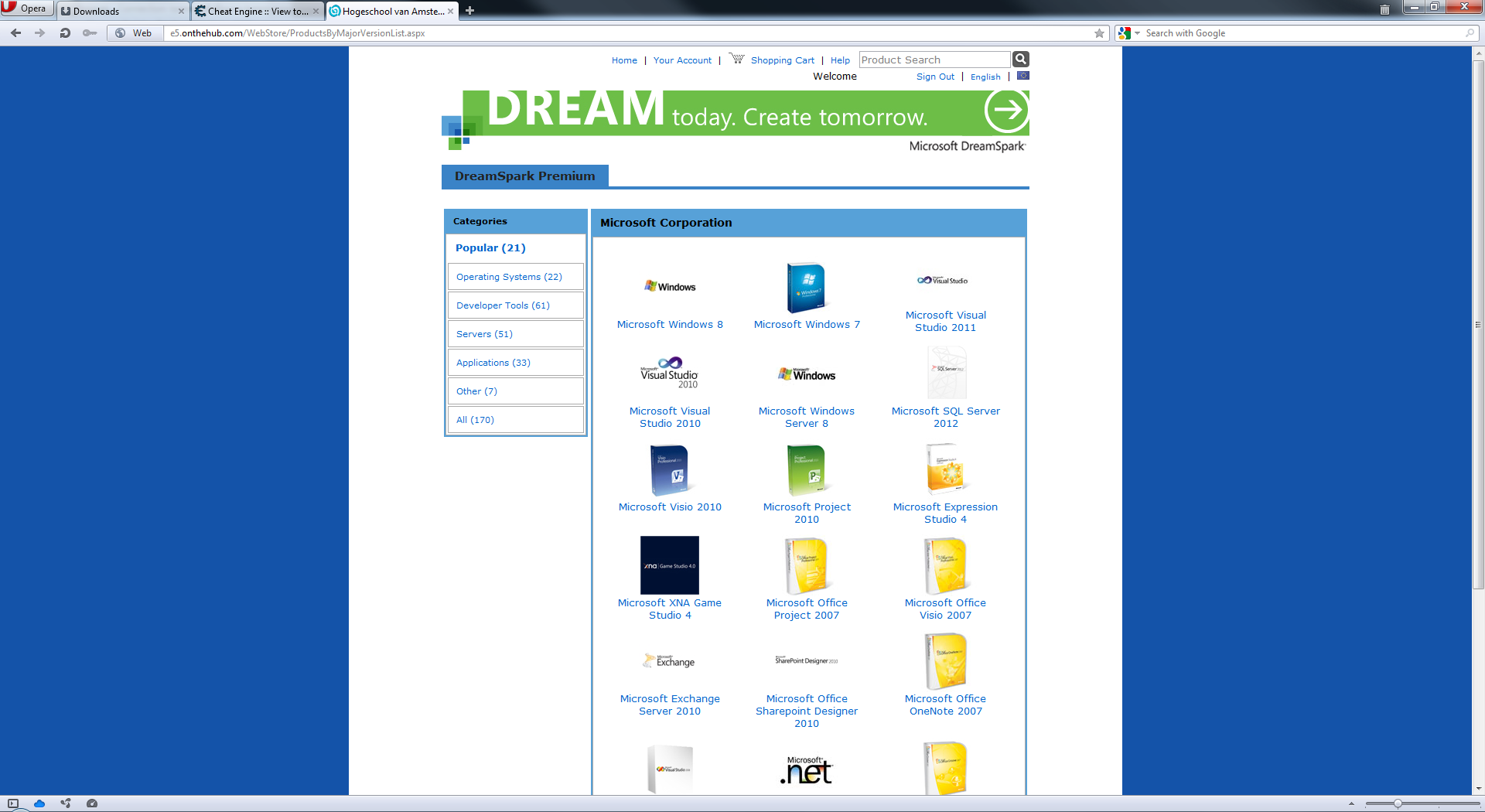
Task: Click the Opera menu button at top left
Action: [x=26, y=8]
